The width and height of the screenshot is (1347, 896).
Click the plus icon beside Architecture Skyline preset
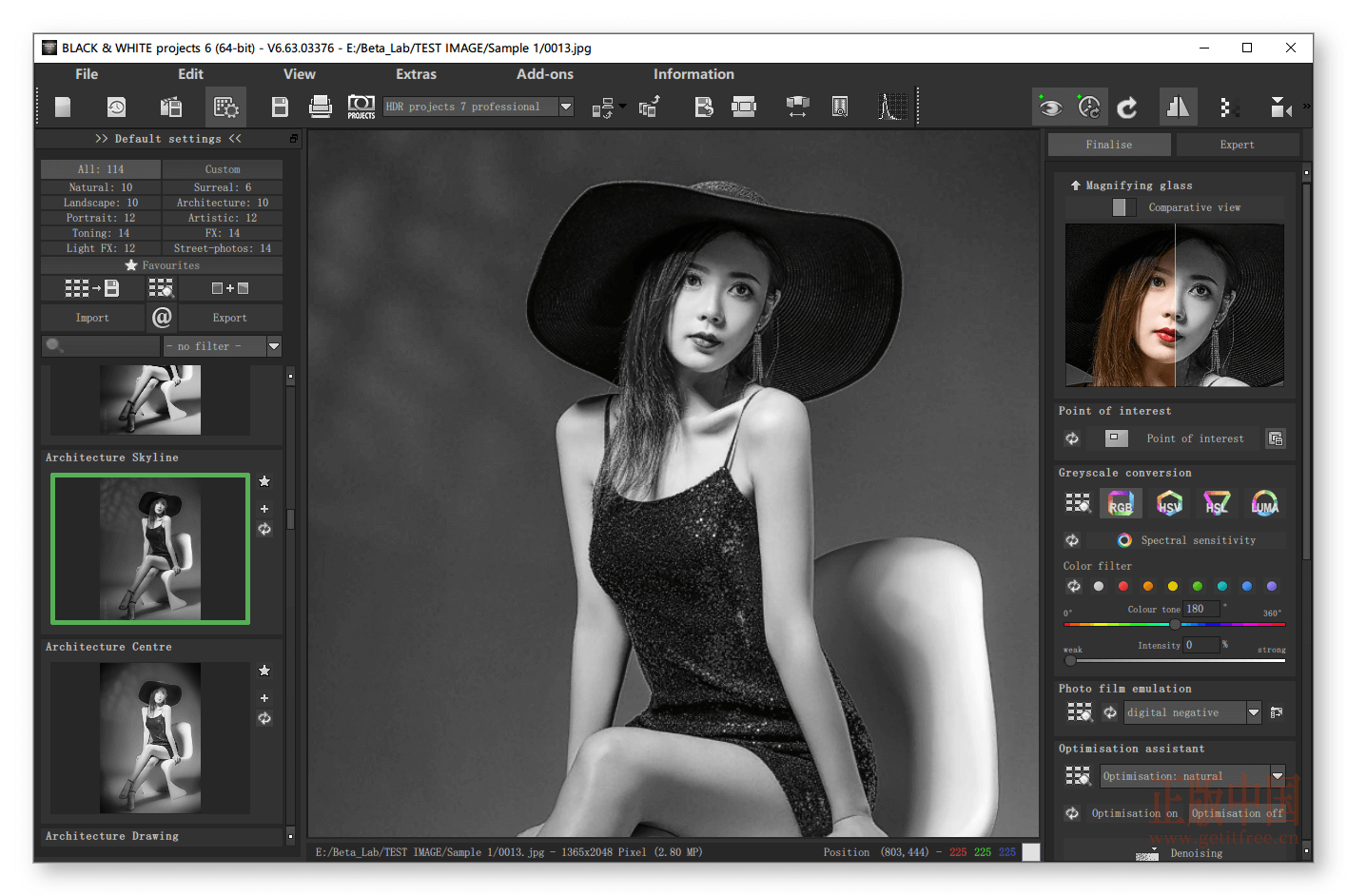264,509
